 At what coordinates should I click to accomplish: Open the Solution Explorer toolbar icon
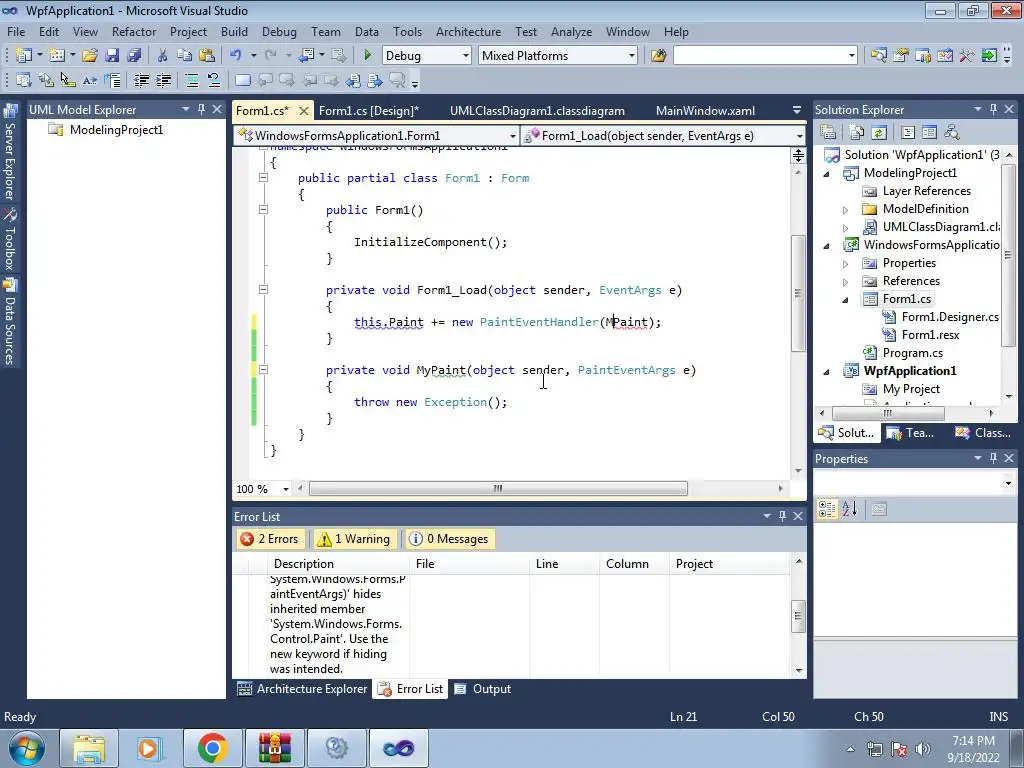click(878, 56)
